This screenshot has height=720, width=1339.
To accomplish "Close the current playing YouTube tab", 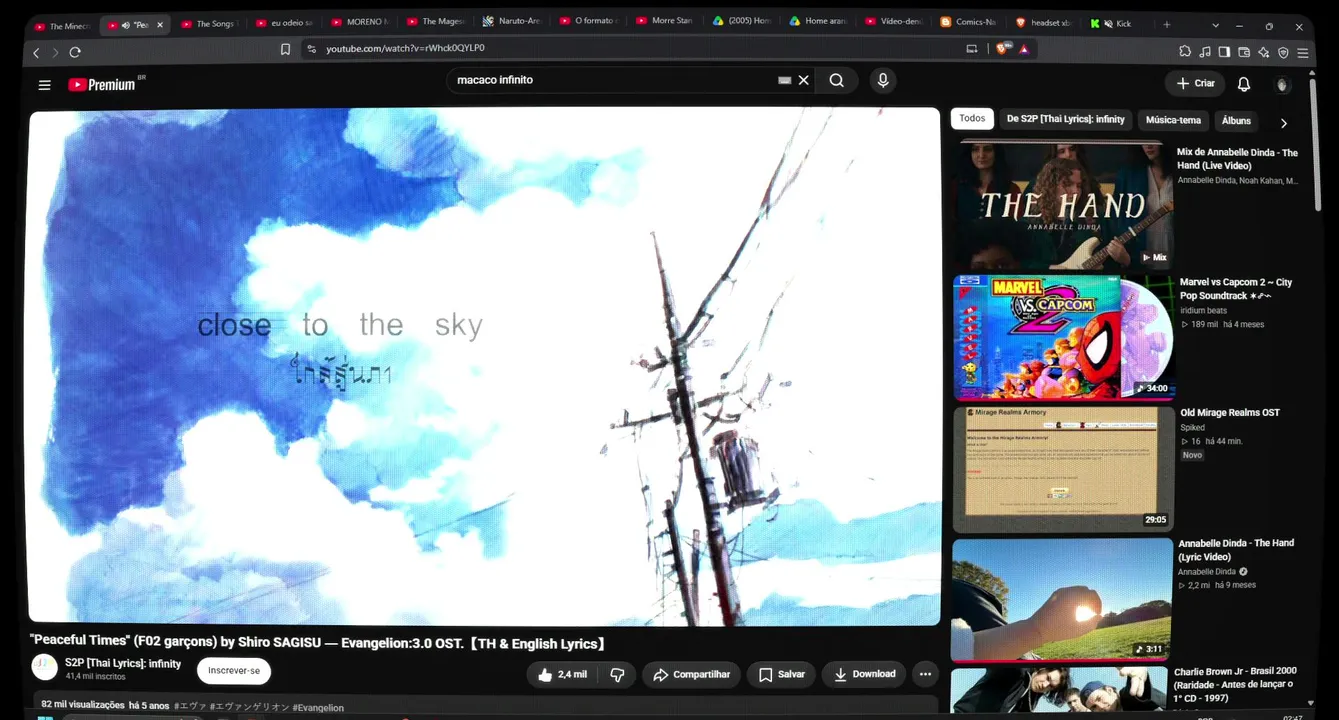I will (x=160, y=25).
